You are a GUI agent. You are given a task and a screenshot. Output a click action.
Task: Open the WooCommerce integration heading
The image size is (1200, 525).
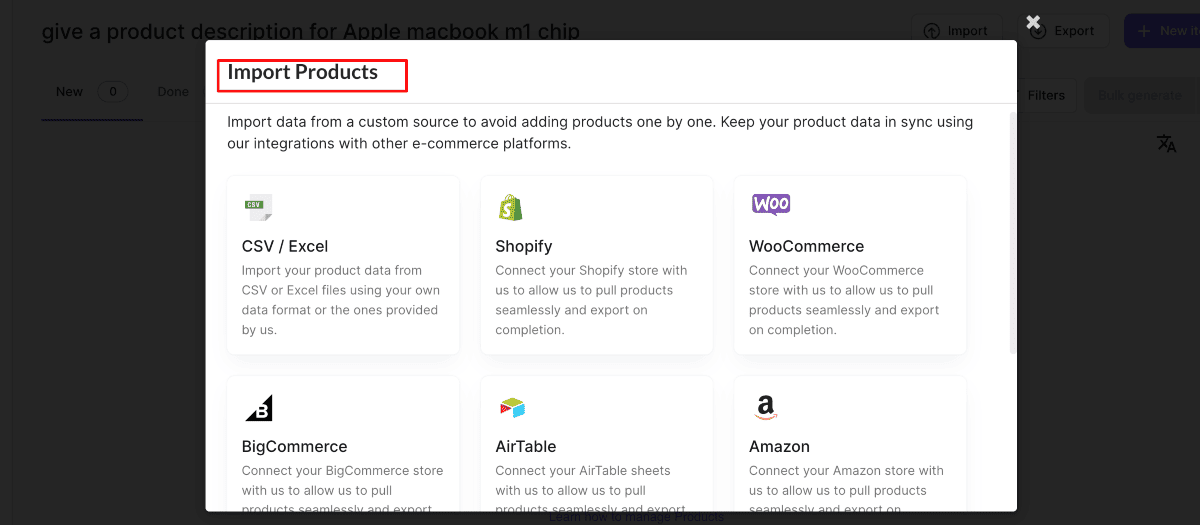[806, 246]
